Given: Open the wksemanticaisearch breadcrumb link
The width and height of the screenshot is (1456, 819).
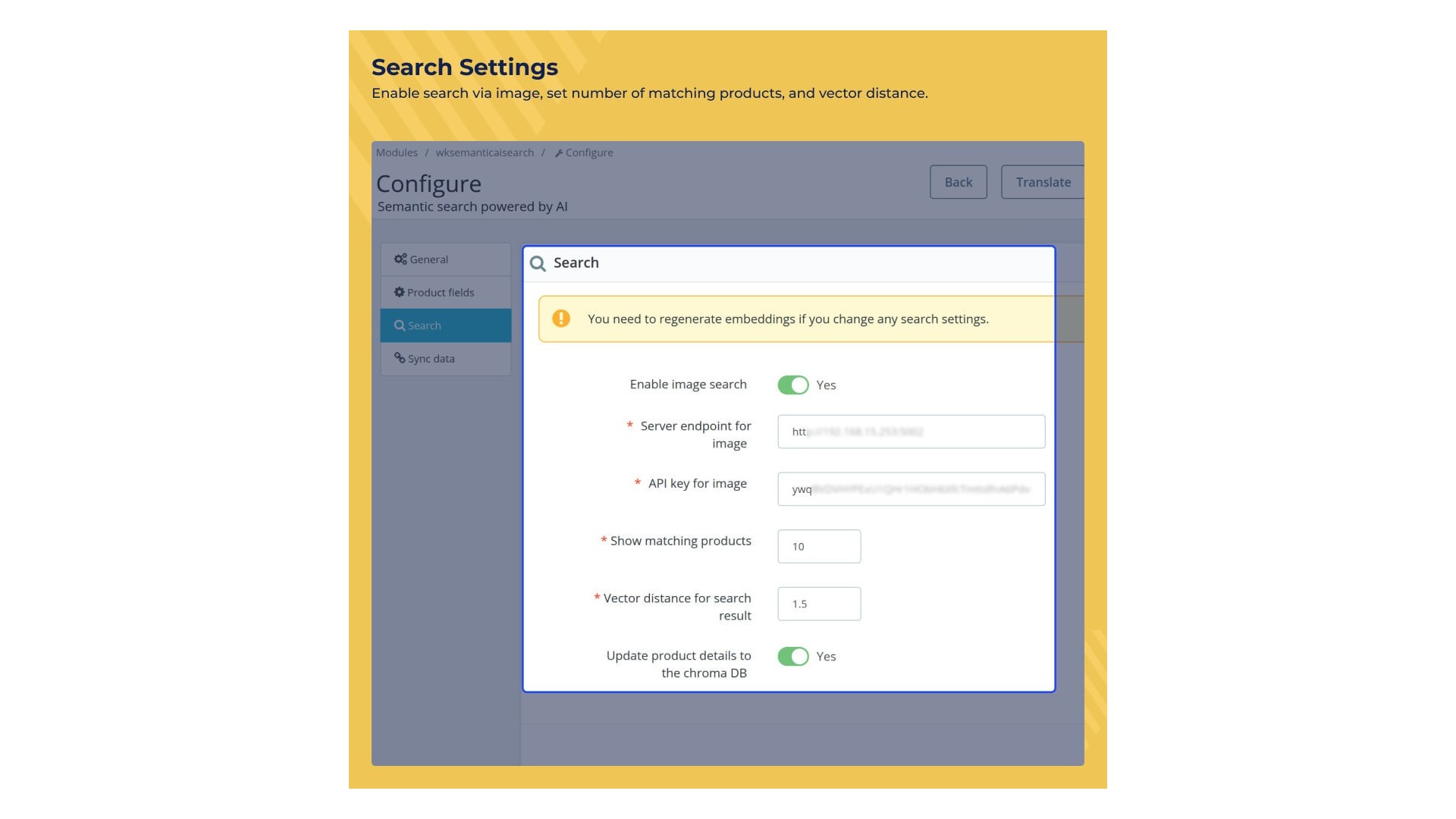Looking at the screenshot, I should [485, 152].
